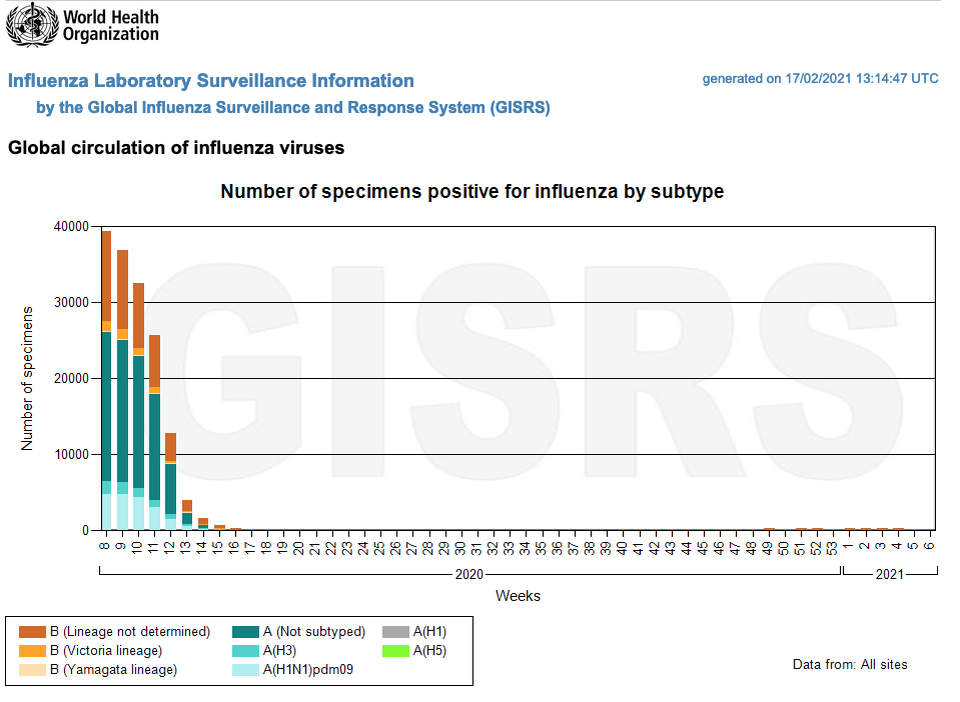Click week 53 x-axis tick label
Viewport: 960px width, 702px height.
pos(831,548)
